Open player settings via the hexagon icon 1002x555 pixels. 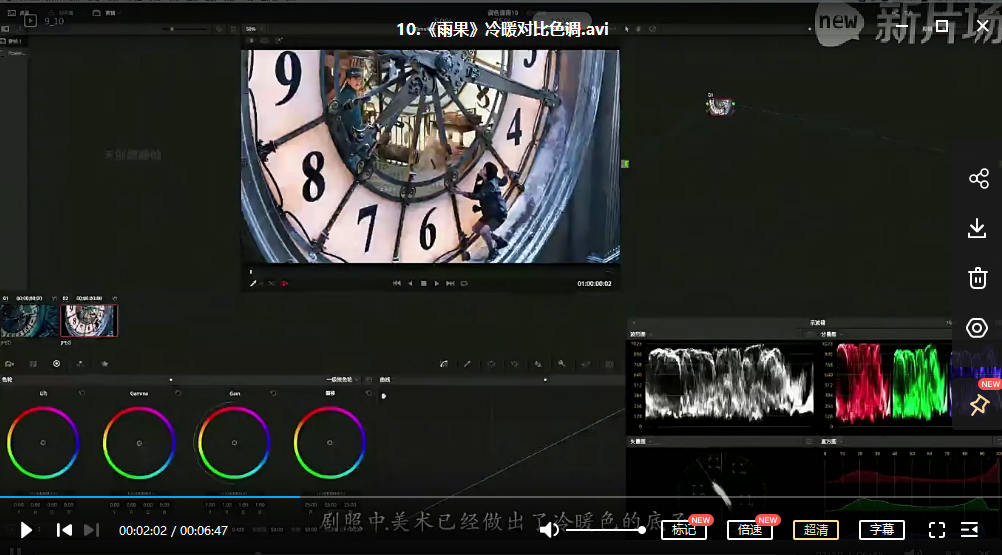[978, 328]
